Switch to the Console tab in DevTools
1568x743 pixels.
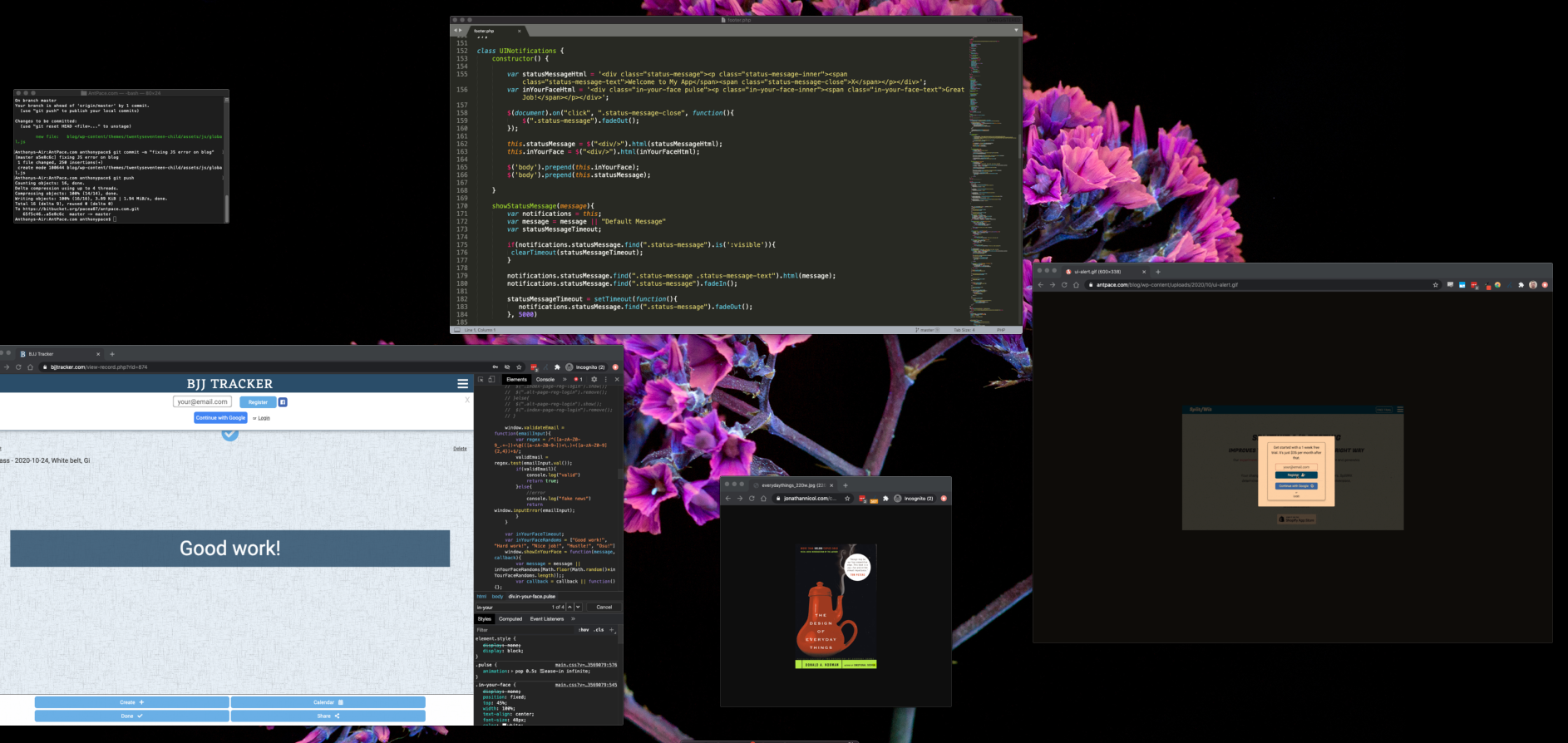tap(545, 379)
